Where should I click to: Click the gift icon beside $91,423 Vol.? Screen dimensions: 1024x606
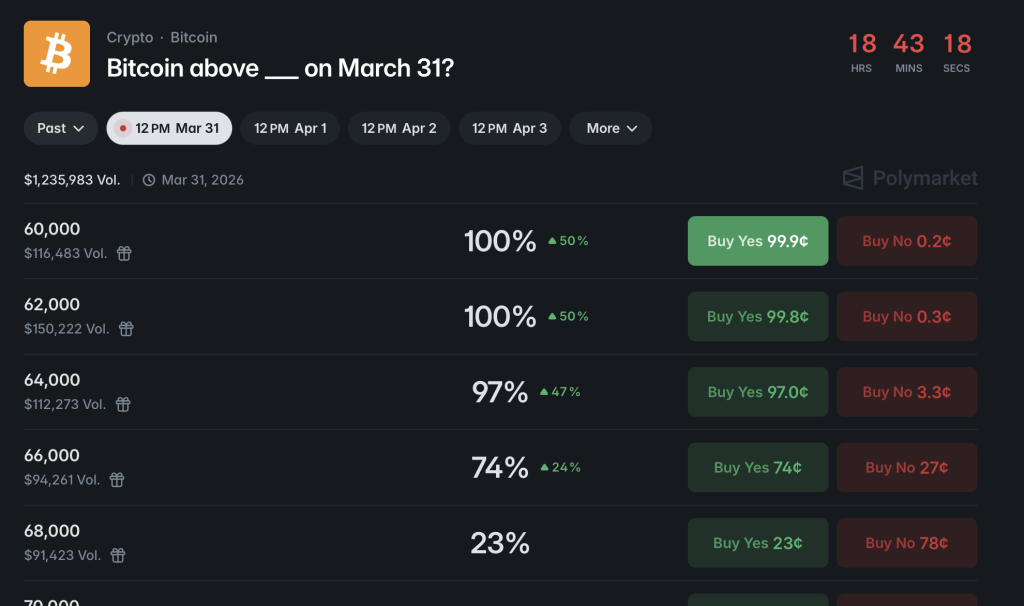[x=118, y=555]
